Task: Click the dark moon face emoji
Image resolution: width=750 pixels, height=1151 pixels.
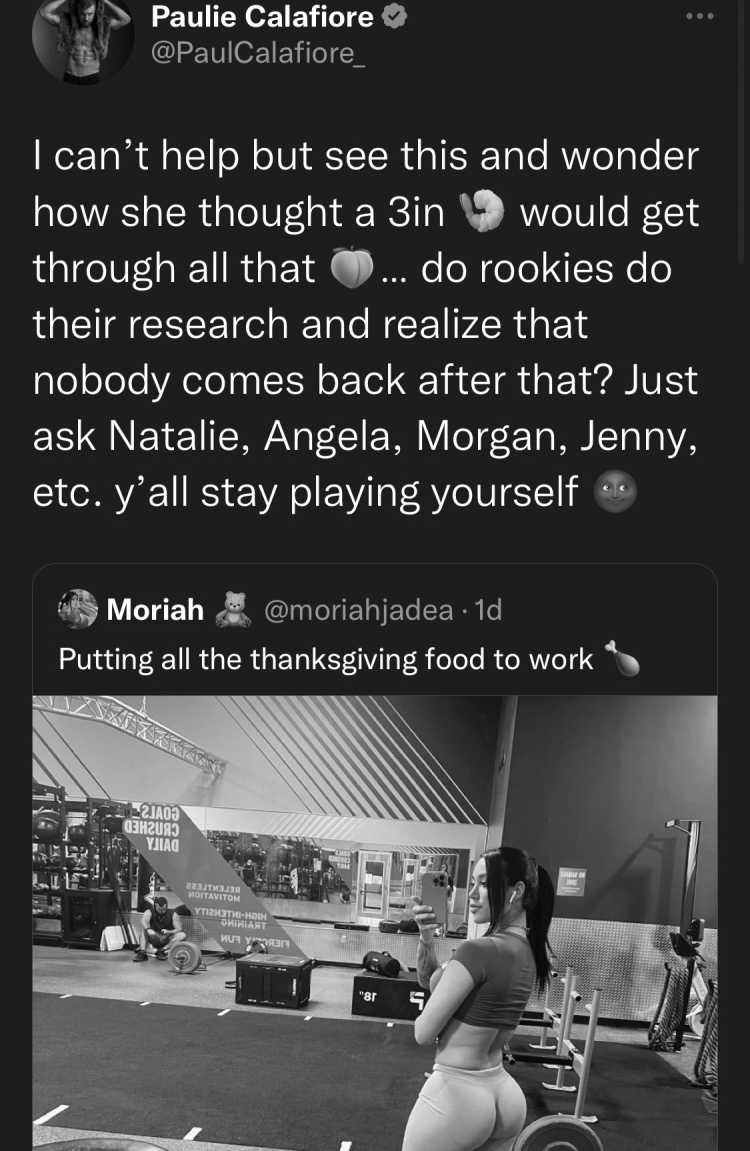Action: 614,492
